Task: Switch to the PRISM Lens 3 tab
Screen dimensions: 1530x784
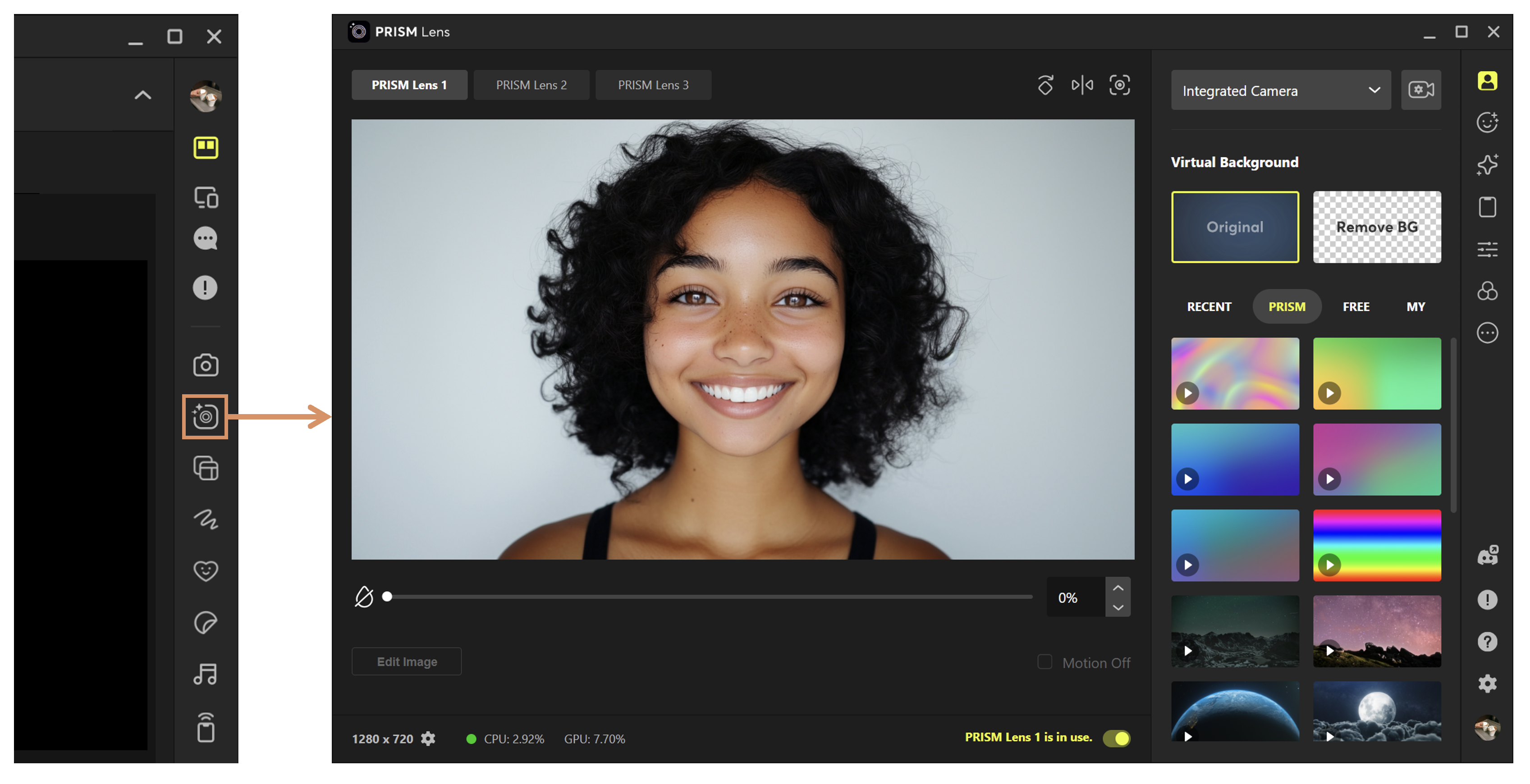Action: (653, 85)
